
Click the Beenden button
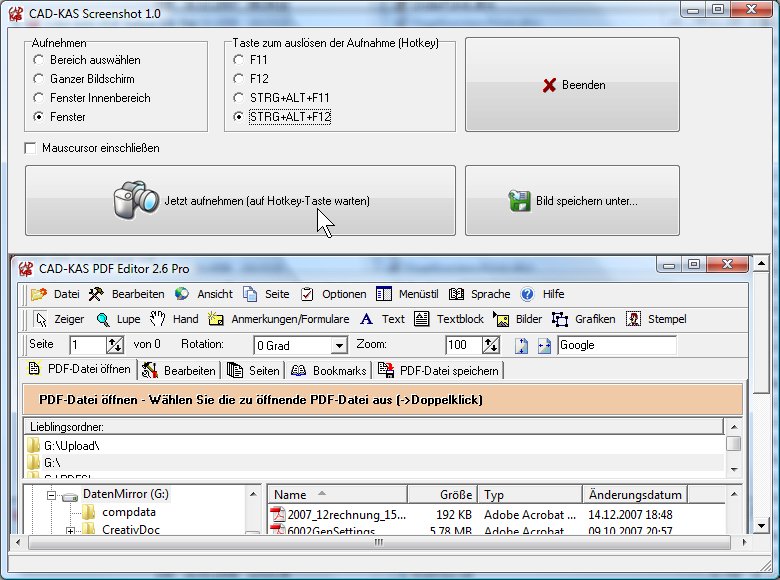tap(572, 85)
